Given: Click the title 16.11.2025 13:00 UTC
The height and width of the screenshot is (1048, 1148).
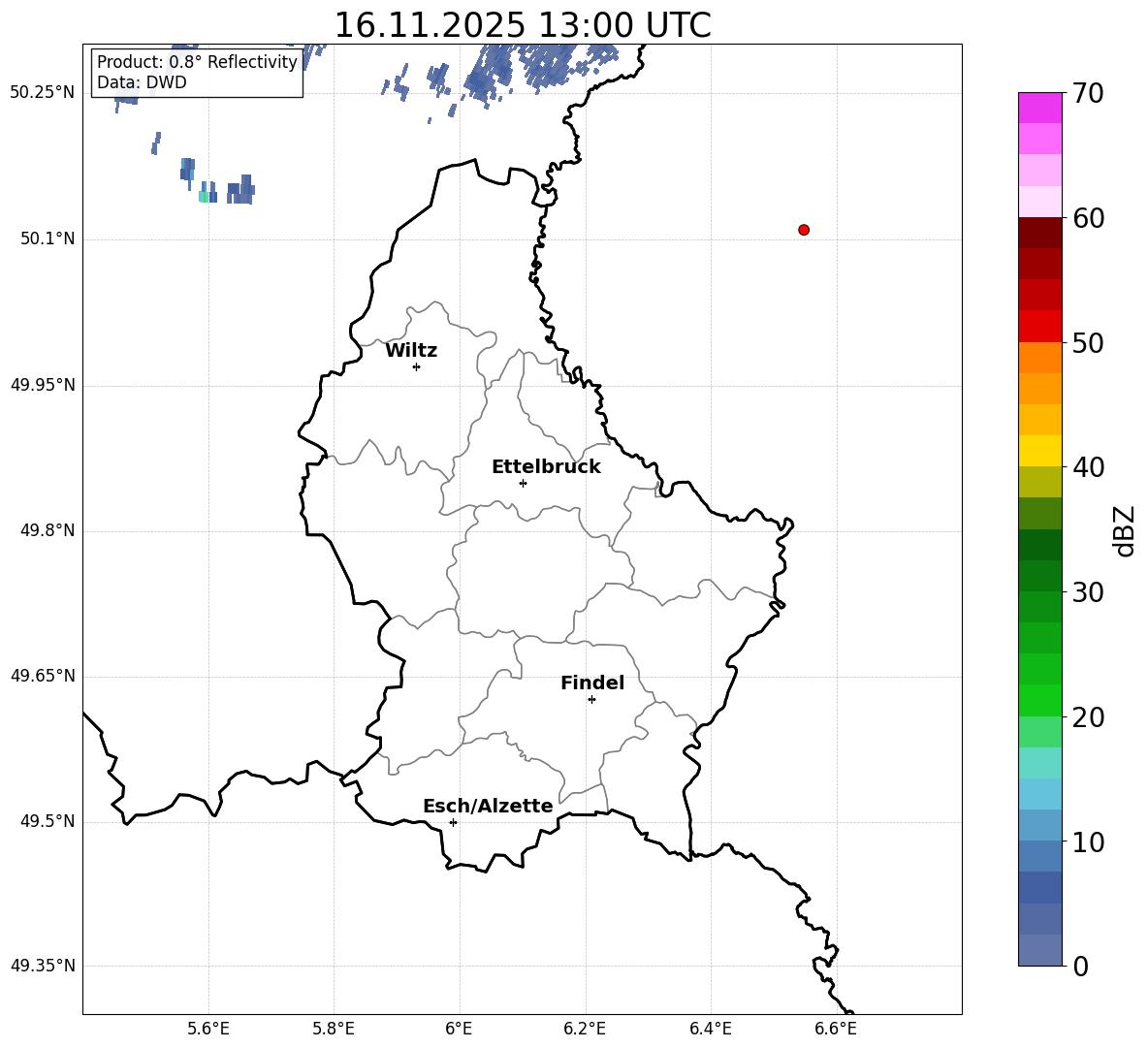Looking at the screenshot, I should tap(522, 25).
